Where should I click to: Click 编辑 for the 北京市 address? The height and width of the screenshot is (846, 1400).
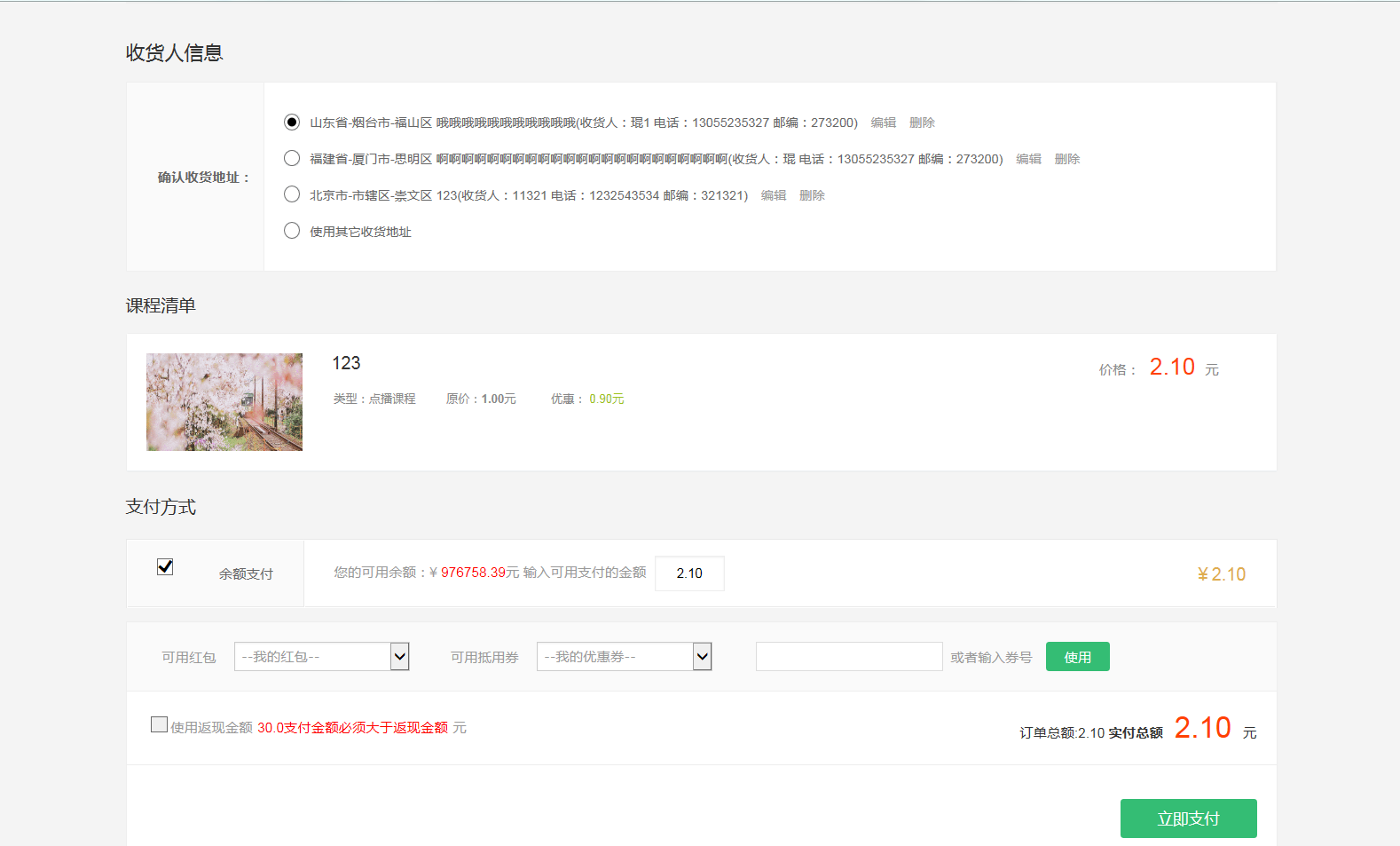774,195
